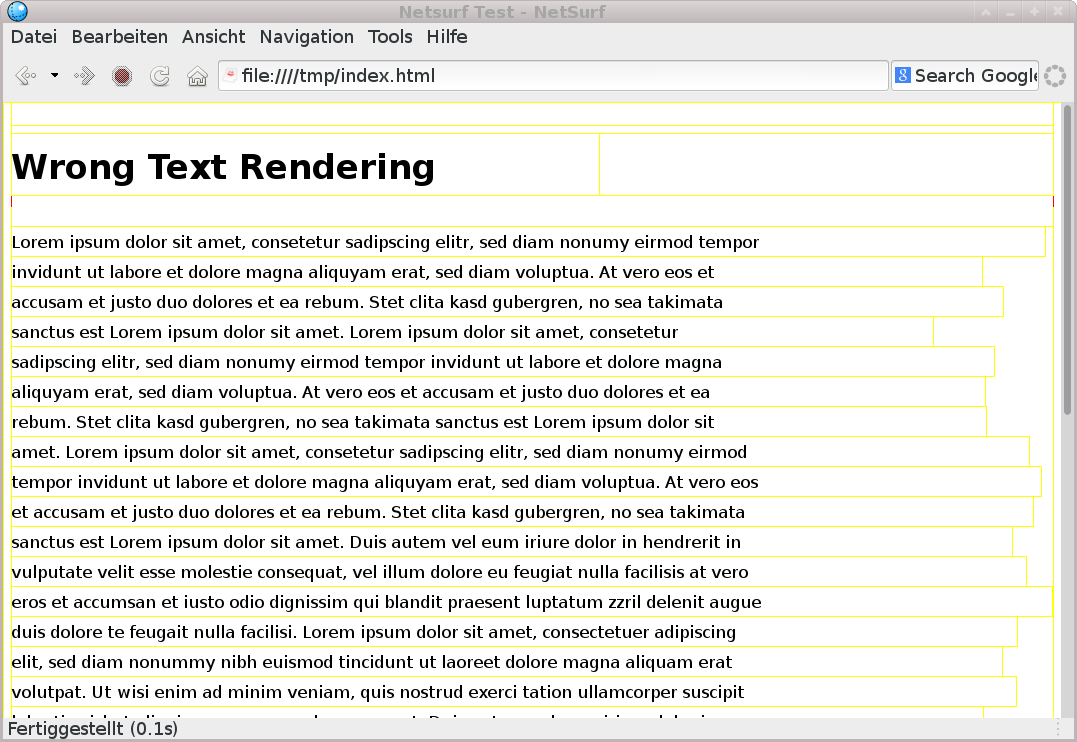The height and width of the screenshot is (742, 1077).
Task: Focus the URL field showing file:////tmp/index.html
Action: point(560,76)
